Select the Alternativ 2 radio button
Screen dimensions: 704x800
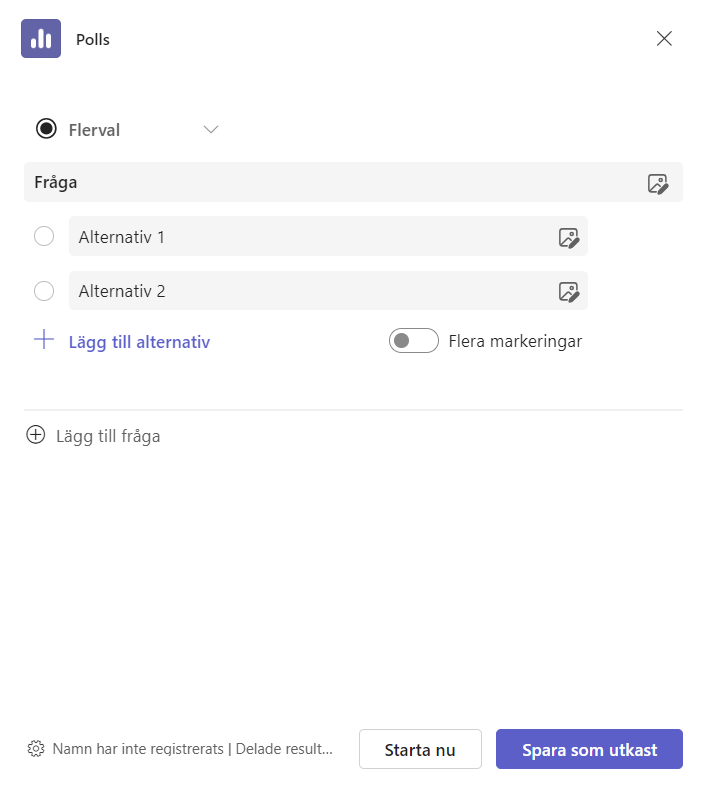coord(44,291)
